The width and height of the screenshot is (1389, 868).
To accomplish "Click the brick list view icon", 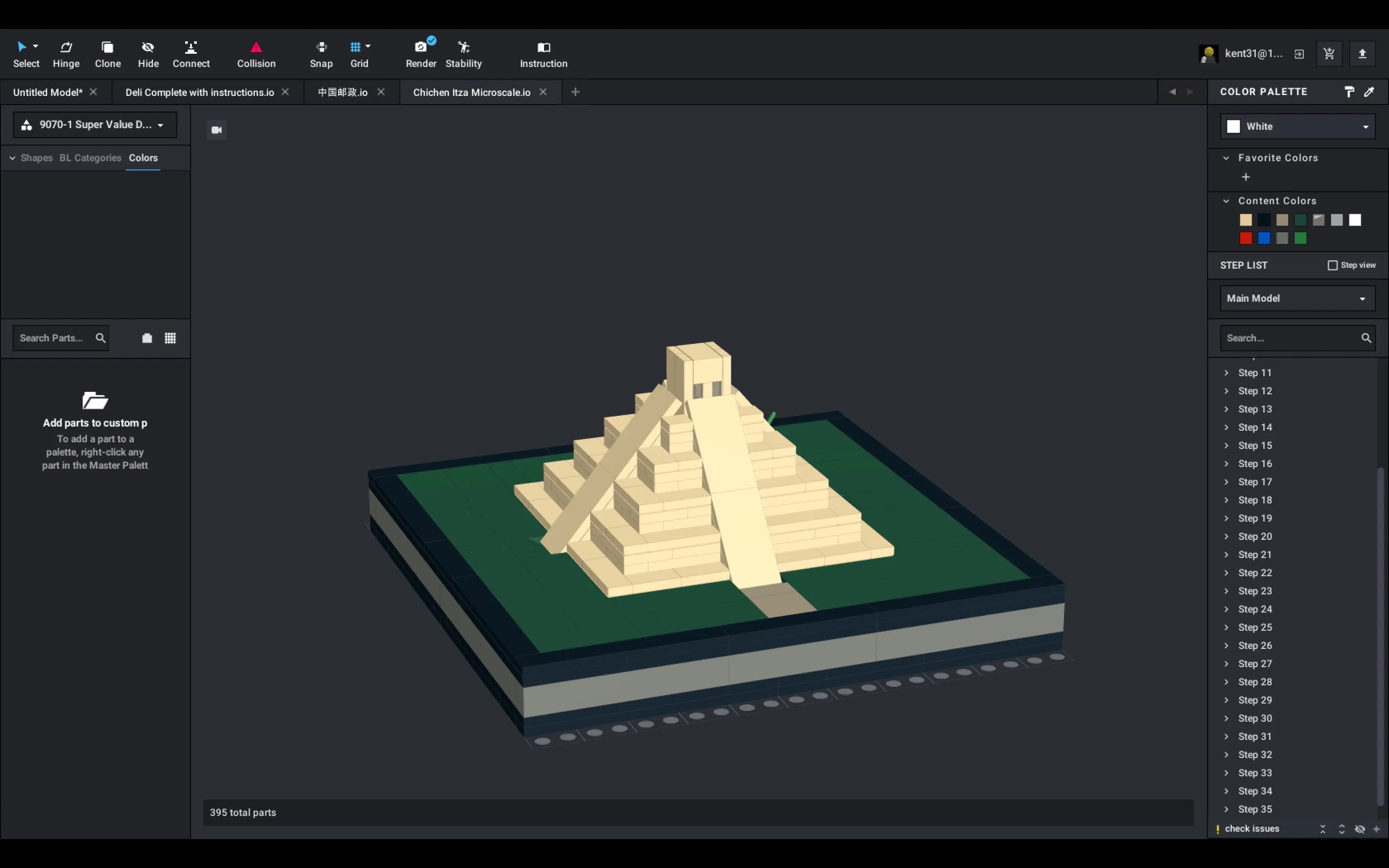I will point(147,338).
